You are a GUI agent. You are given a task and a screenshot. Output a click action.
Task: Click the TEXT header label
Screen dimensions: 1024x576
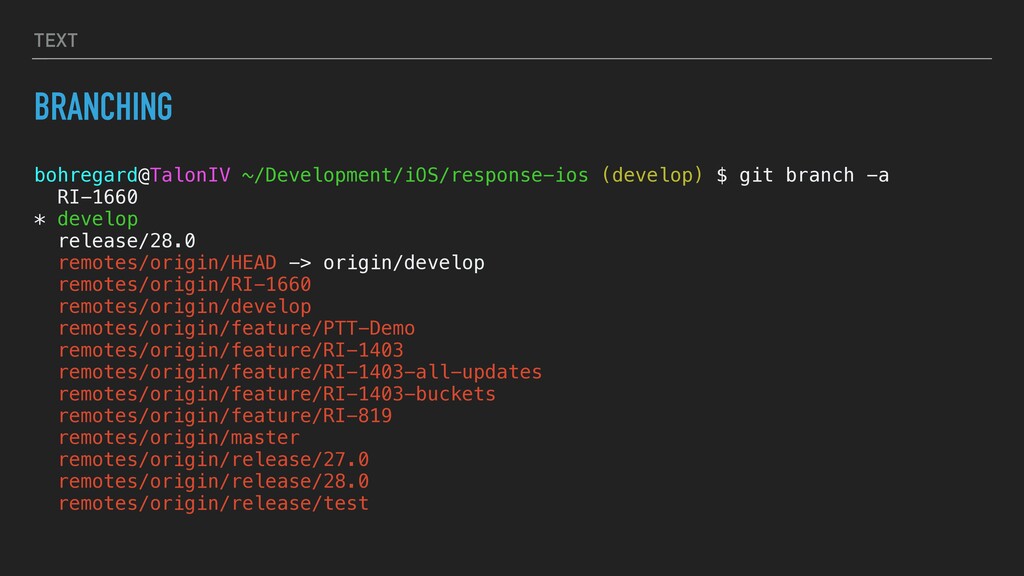(x=55, y=40)
